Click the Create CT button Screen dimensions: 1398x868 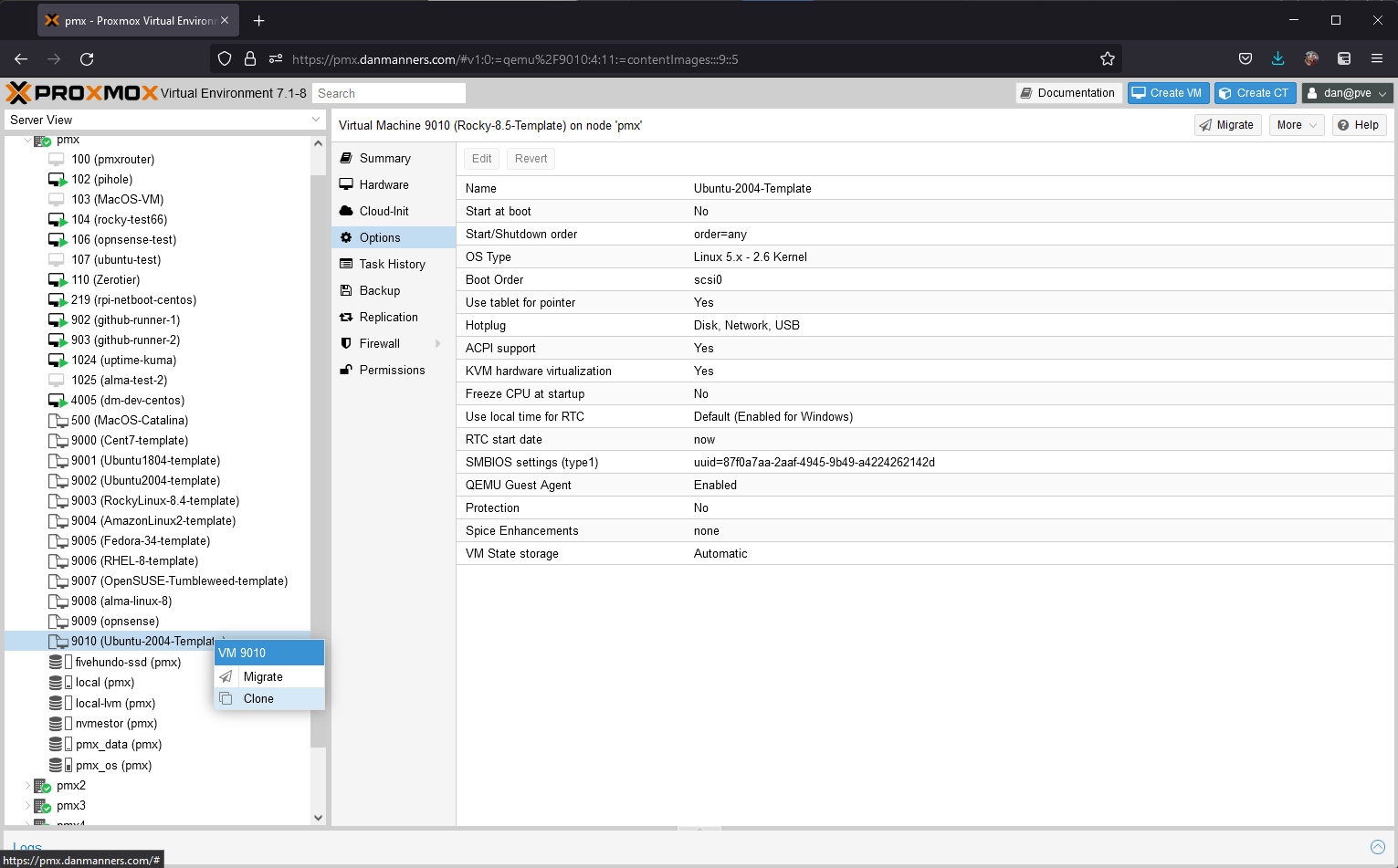tap(1255, 93)
